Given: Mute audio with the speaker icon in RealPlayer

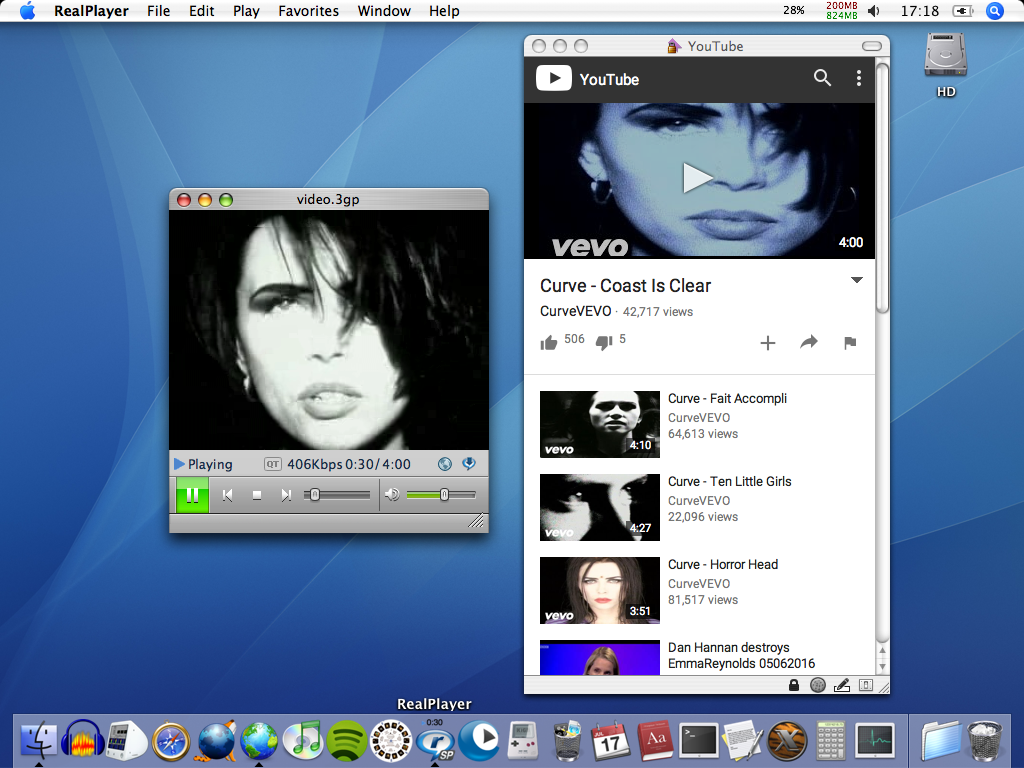Looking at the screenshot, I should click(x=392, y=494).
